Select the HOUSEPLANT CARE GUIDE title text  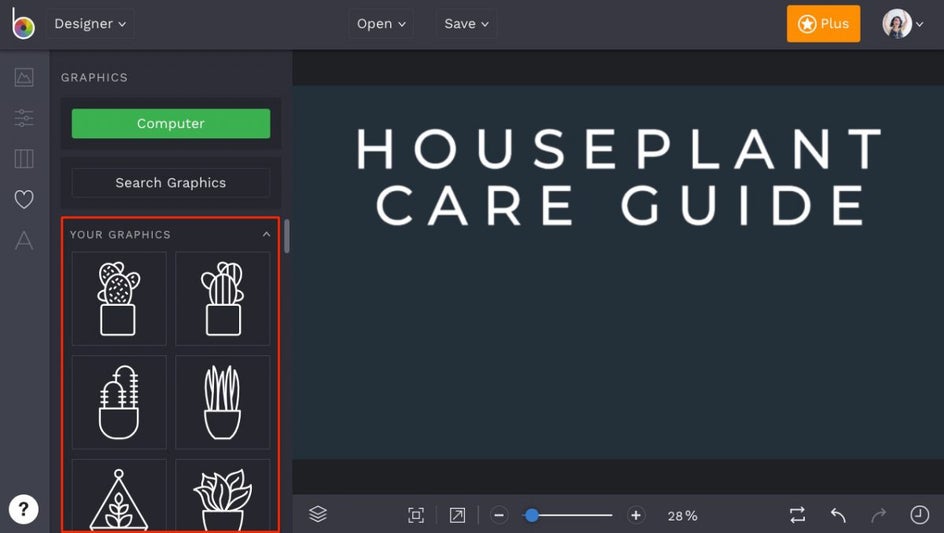coord(620,177)
